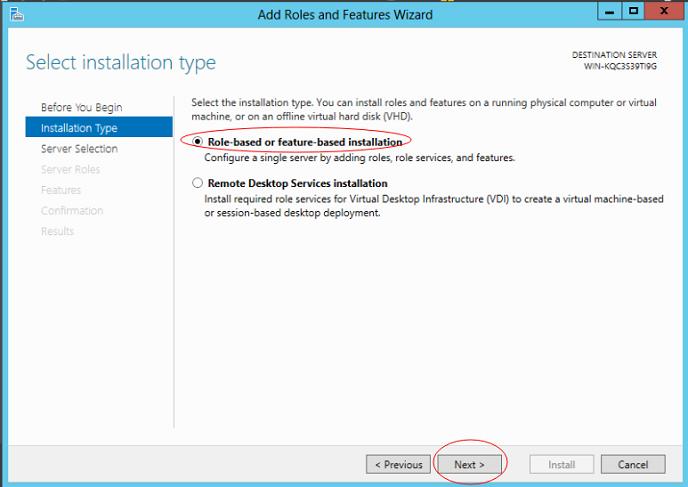Viewport: 688px width, 487px height.
Task: Click the Confirmation sidebar step
Action: (x=72, y=211)
